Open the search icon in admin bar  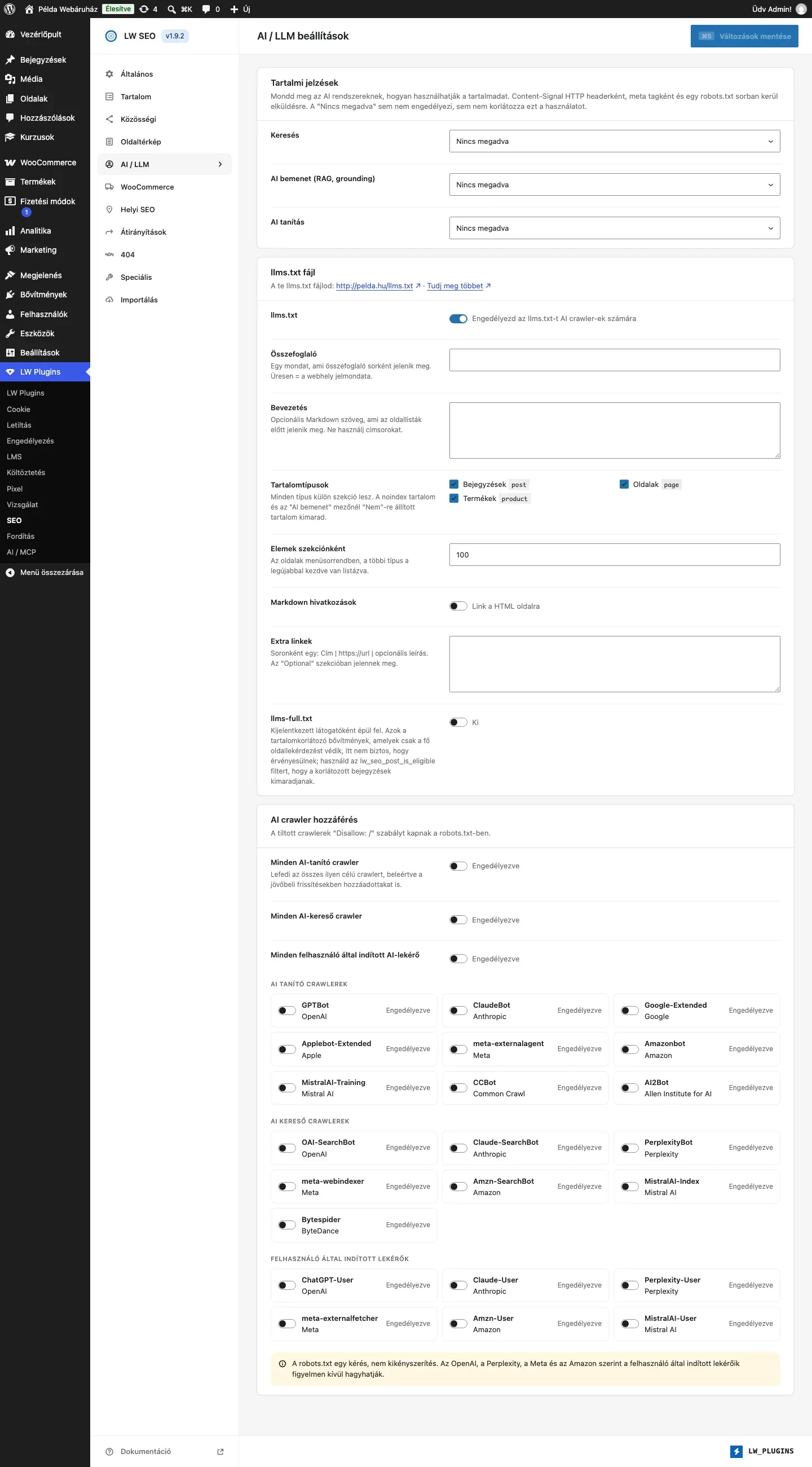171,9
